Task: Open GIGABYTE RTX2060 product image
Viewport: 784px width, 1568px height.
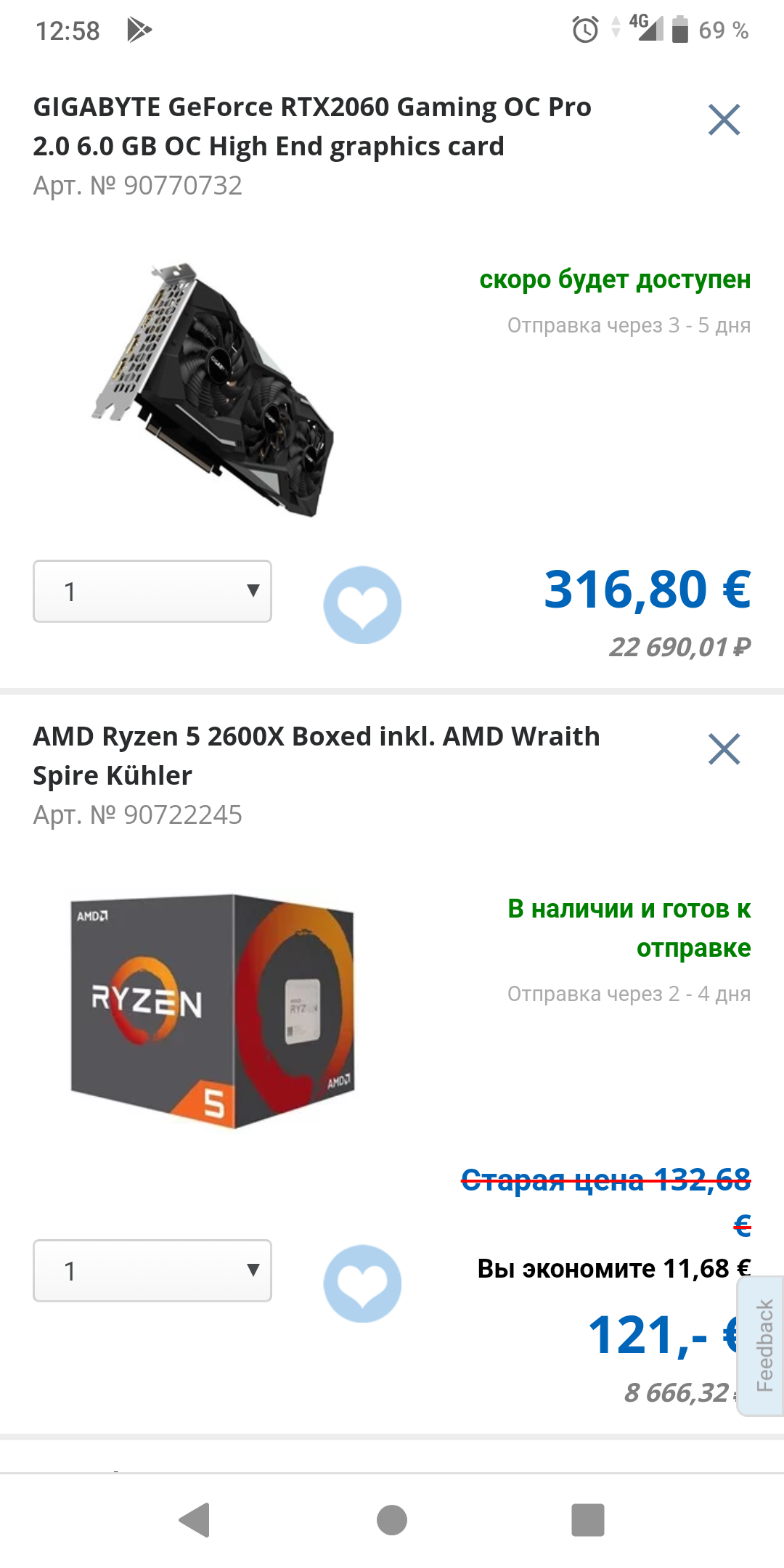Action: (x=213, y=390)
